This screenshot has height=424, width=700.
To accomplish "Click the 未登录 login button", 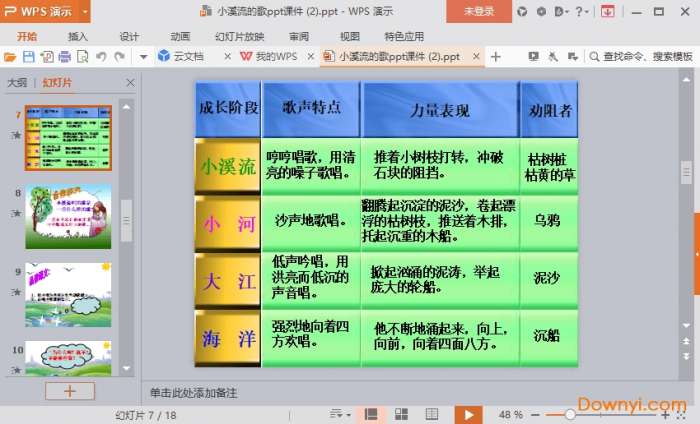I will [479, 11].
